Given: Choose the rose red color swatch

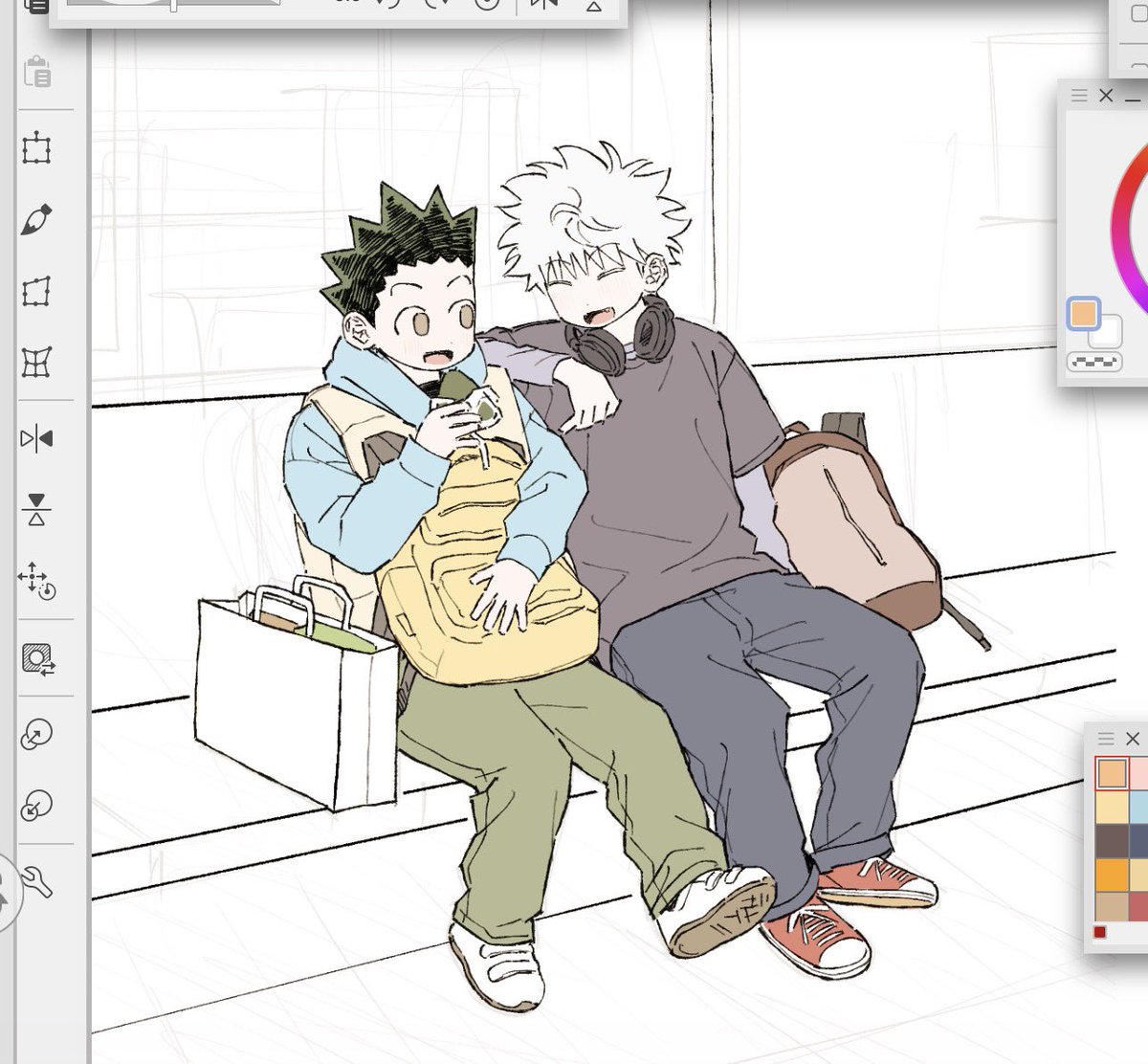Looking at the screenshot, I should point(1138,906).
